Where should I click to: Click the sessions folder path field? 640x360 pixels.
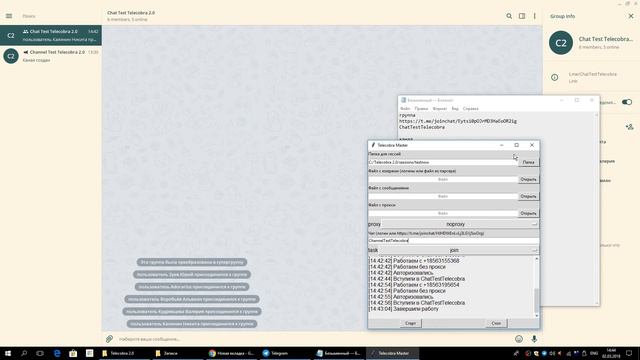click(443, 162)
